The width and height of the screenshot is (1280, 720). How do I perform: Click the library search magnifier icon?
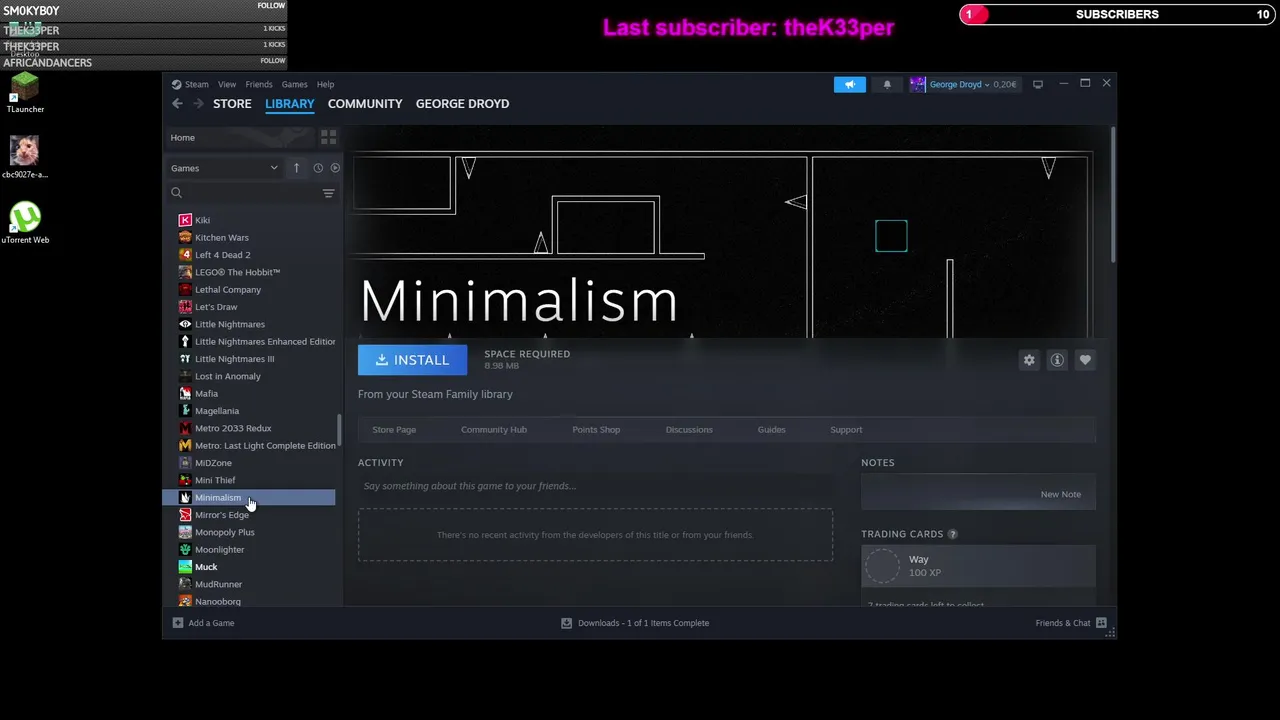point(176,193)
